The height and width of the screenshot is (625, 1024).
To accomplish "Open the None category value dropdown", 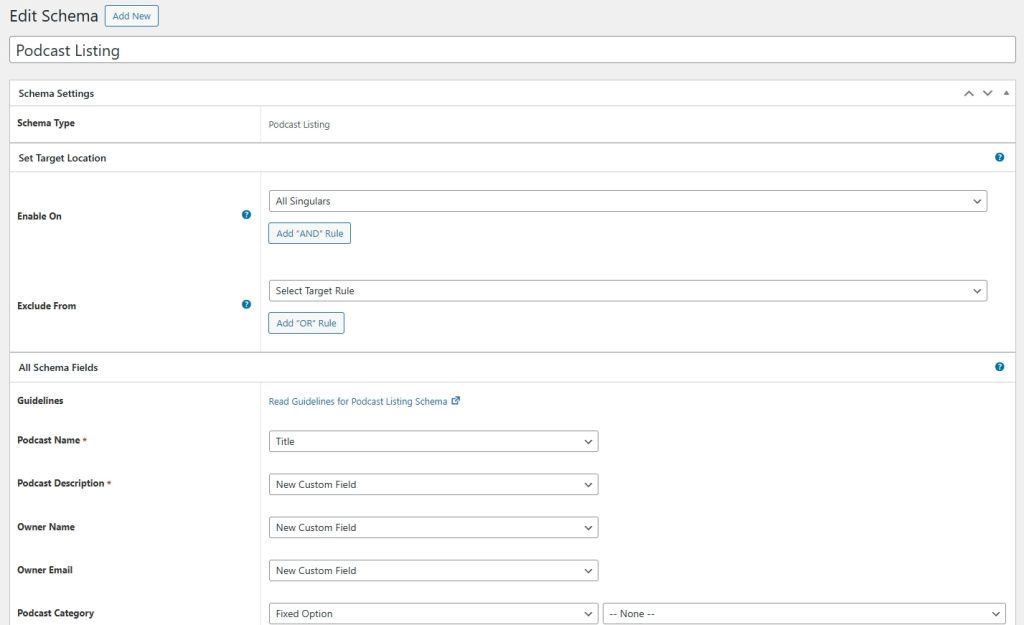I will coord(806,613).
